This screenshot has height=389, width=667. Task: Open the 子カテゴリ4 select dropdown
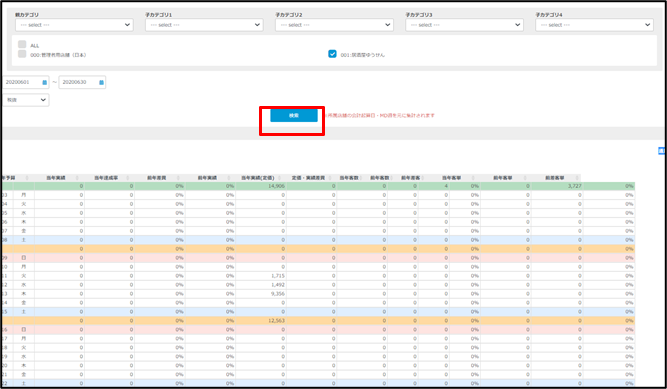point(594,25)
